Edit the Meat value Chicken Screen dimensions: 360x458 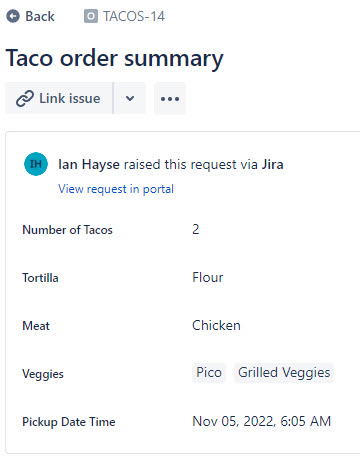[x=216, y=325]
